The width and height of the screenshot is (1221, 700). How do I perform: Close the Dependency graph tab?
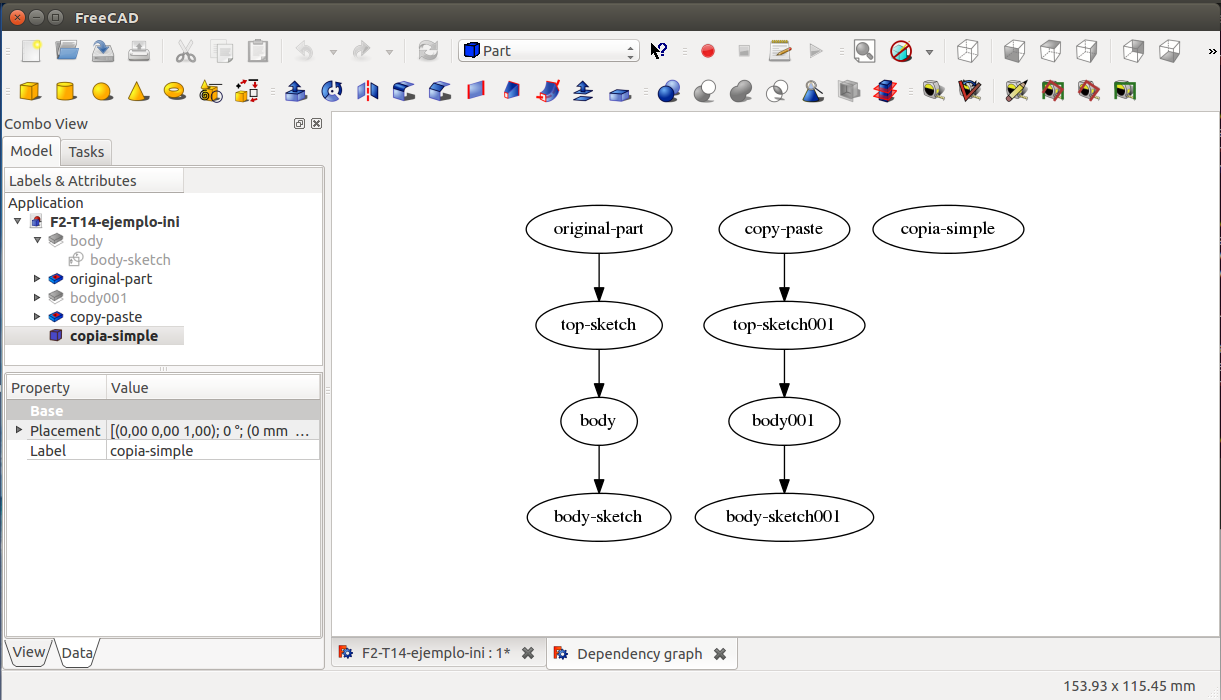point(719,654)
